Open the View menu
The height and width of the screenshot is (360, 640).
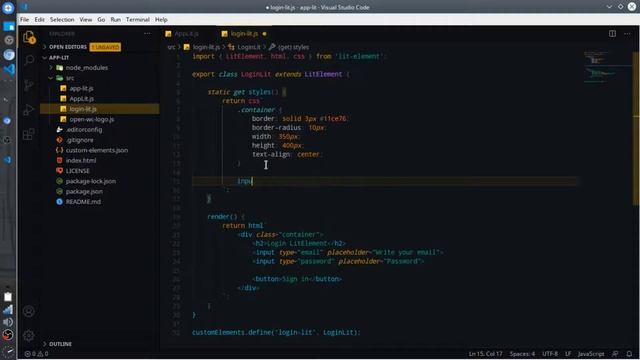(x=86, y=20)
